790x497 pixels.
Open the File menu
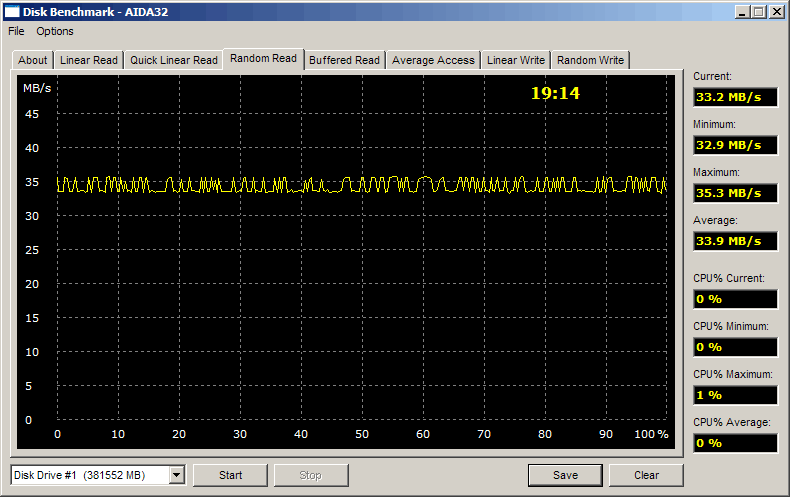(x=16, y=31)
